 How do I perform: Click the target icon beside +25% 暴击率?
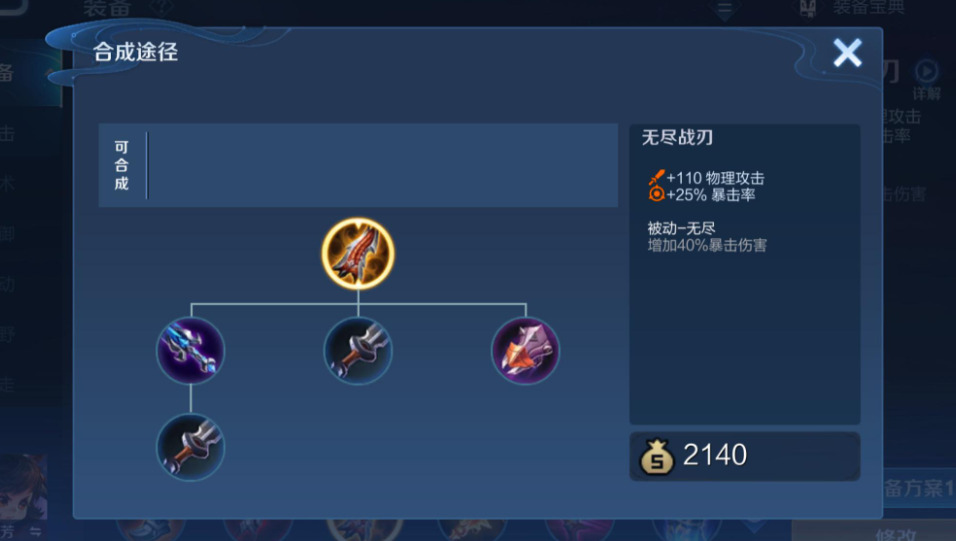[657, 195]
